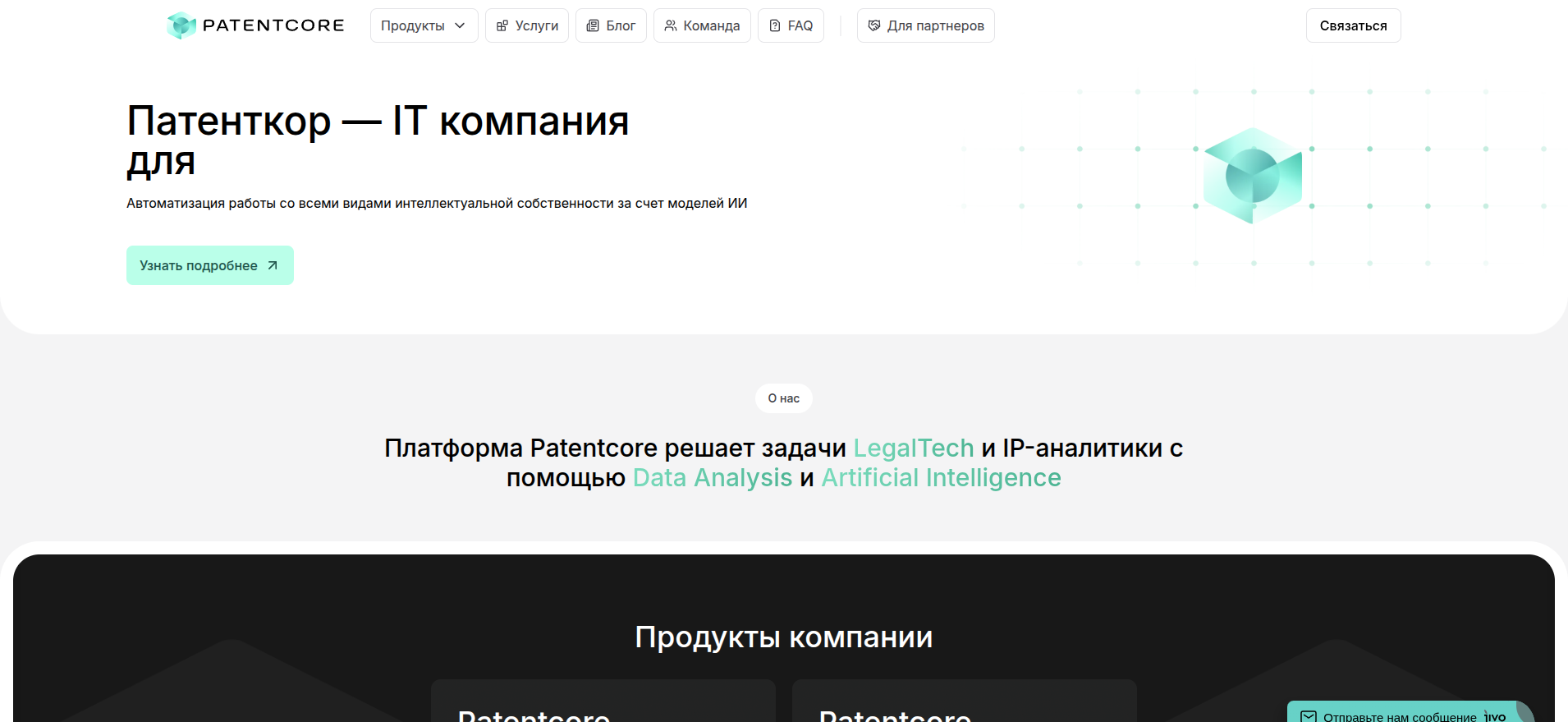This screenshot has height=722, width=1568.
Task: Click the Блог newspaper icon
Action: tap(593, 25)
